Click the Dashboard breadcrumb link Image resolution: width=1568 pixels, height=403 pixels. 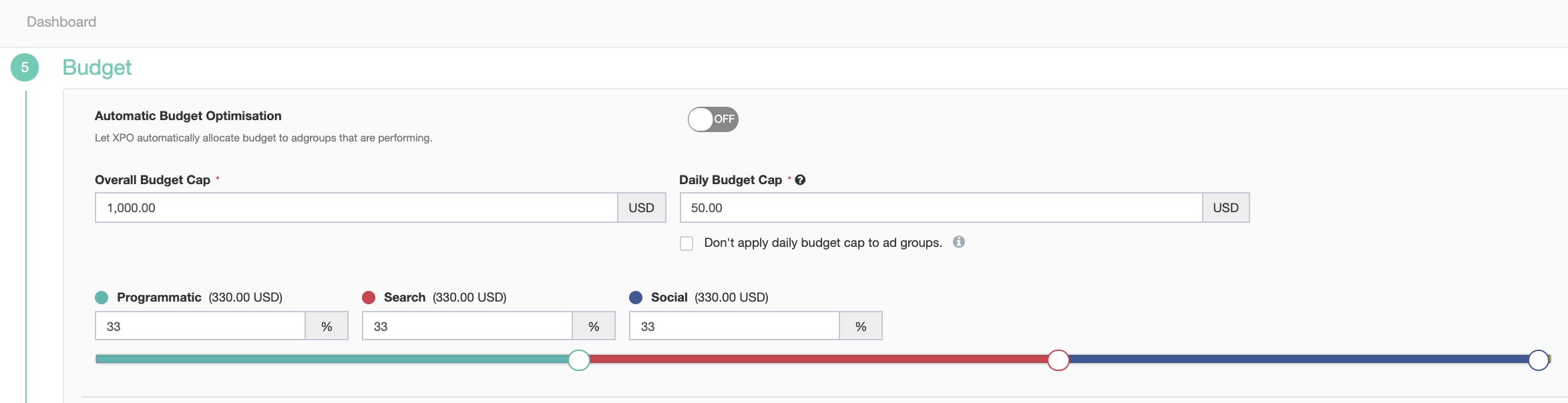(x=61, y=22)
